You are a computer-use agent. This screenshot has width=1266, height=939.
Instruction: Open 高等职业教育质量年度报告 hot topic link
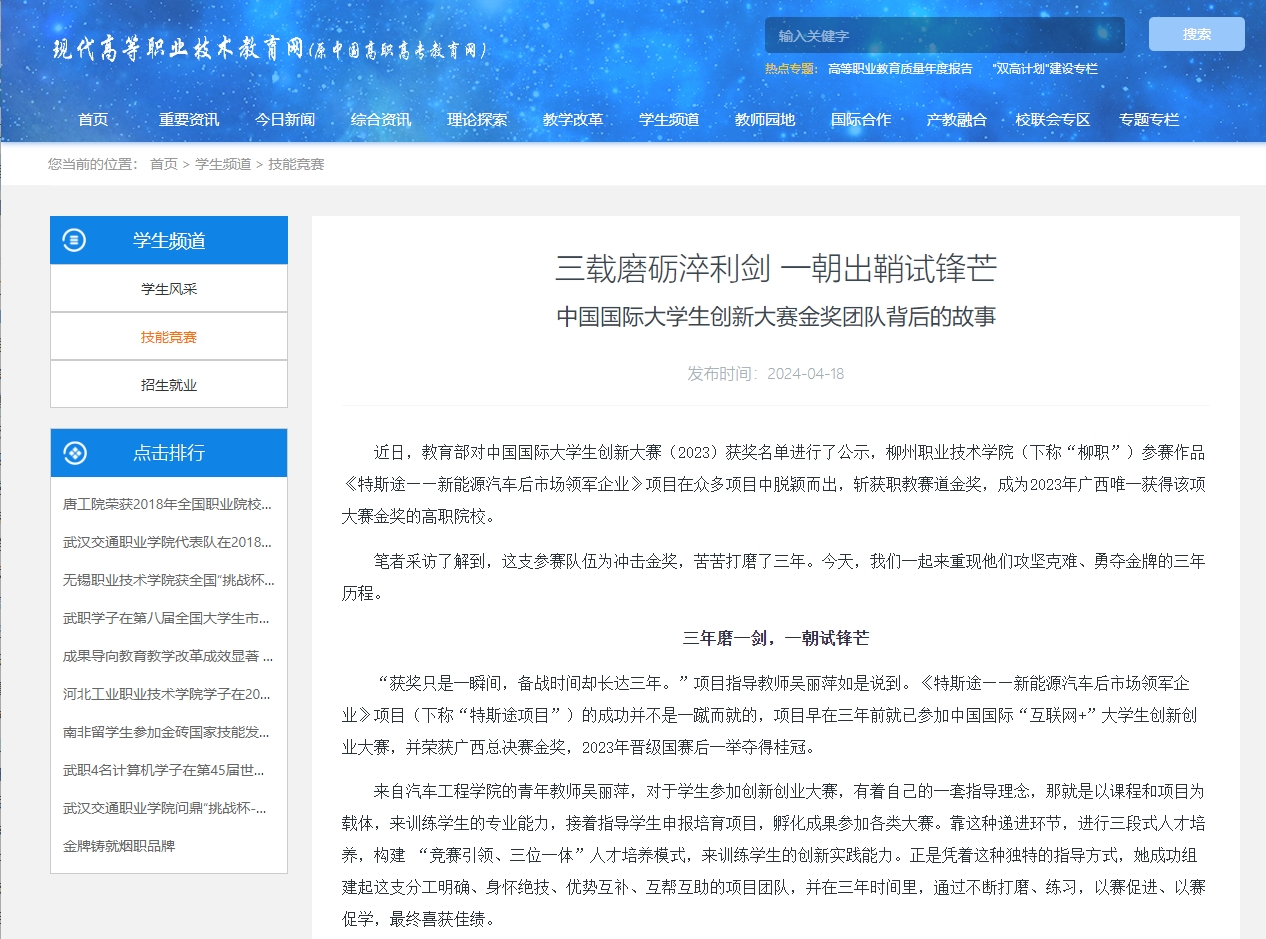click(900, 69)
